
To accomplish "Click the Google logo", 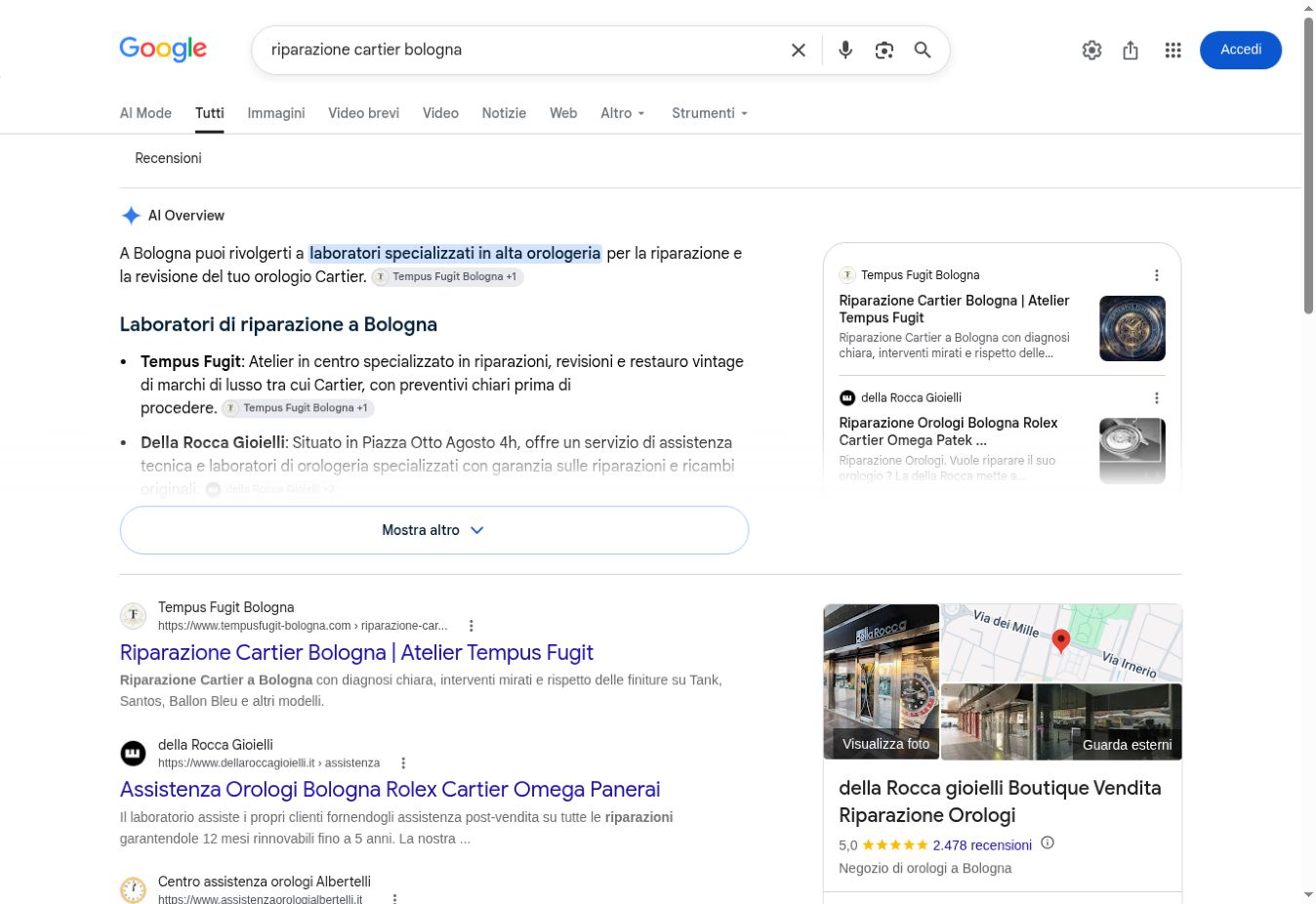I will click(163, 49).
